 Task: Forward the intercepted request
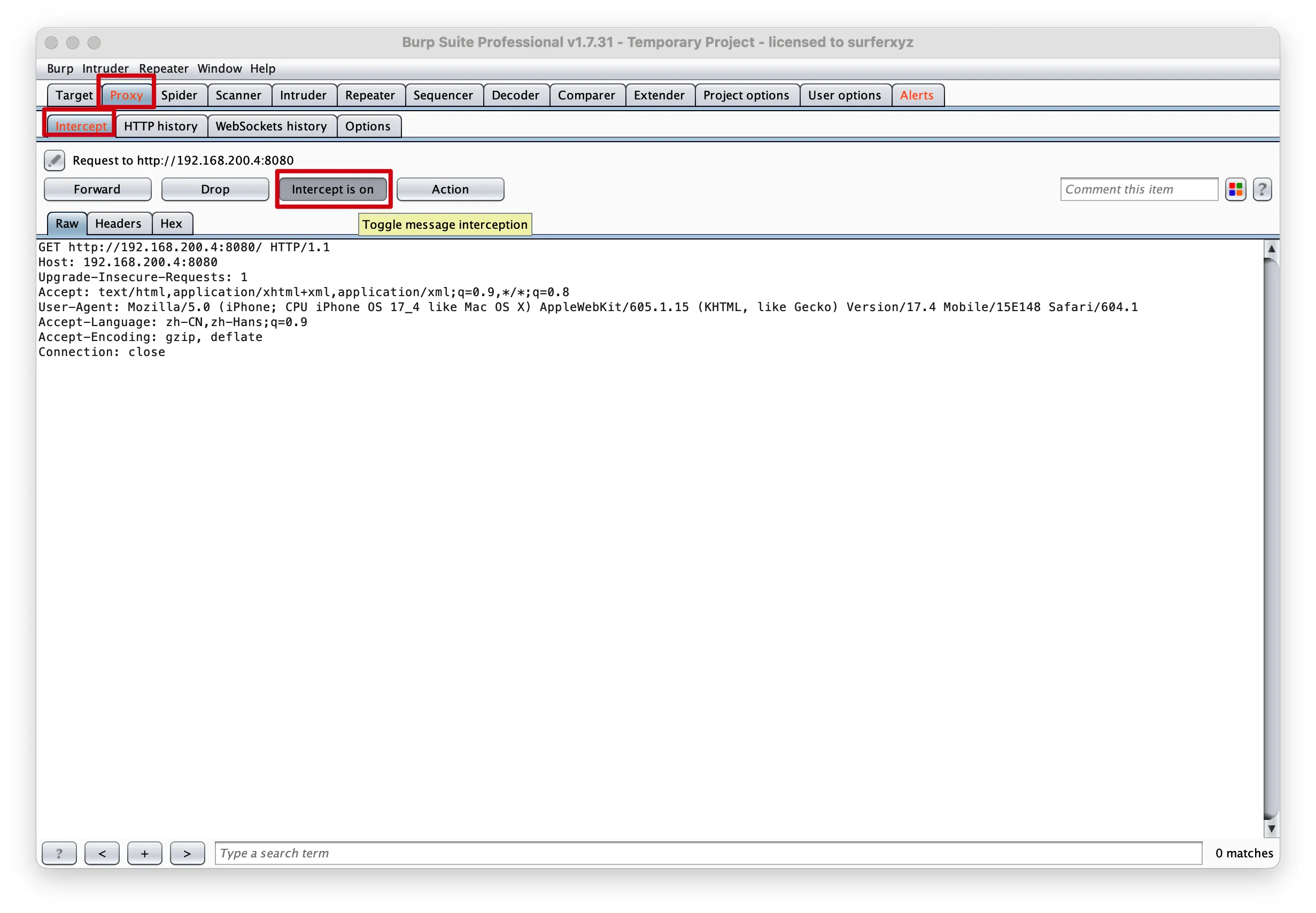pyautogui.click(x=97, y=189)
